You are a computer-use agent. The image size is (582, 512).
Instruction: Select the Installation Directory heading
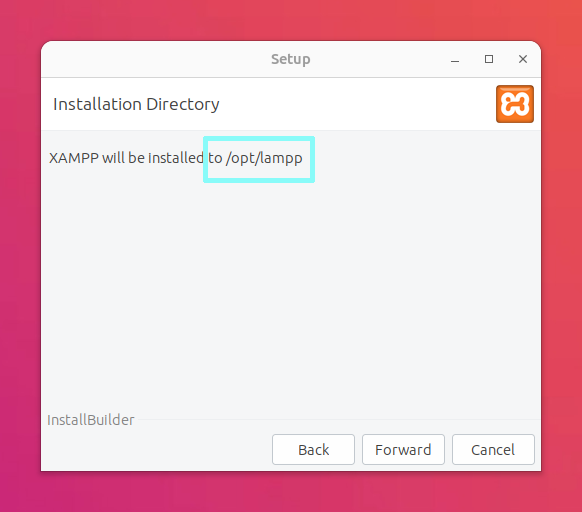136,104
